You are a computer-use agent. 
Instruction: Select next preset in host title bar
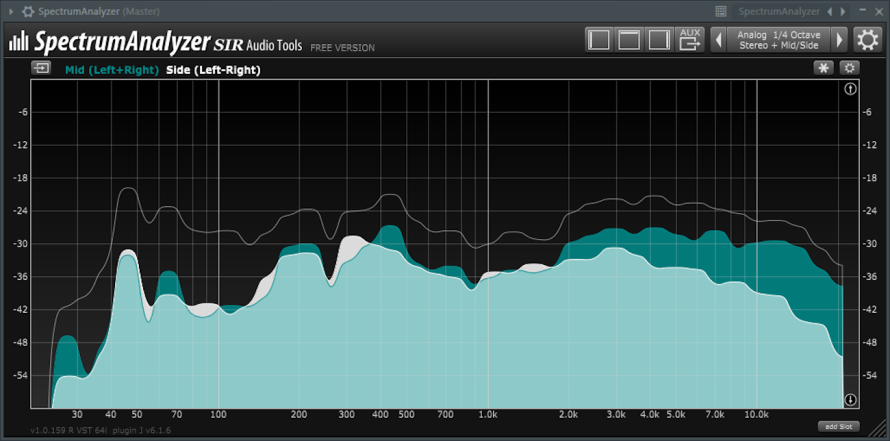[843, 11]
